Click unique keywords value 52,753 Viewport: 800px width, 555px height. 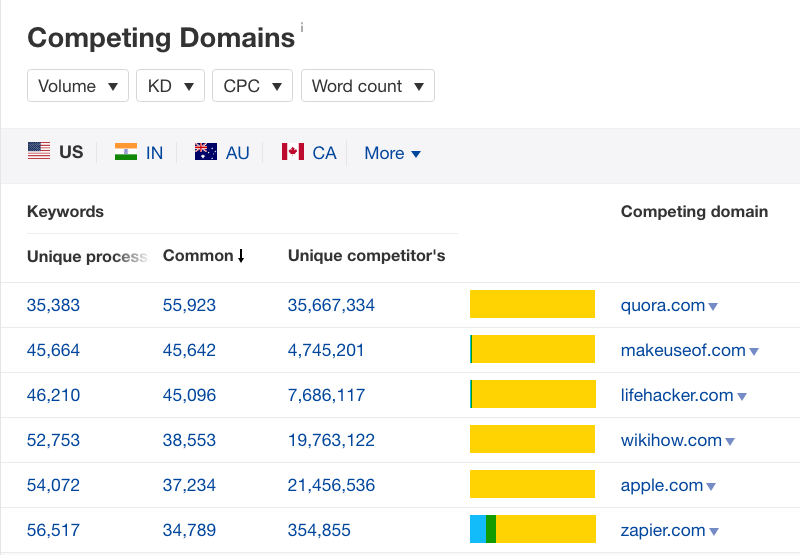click(53, 440)
